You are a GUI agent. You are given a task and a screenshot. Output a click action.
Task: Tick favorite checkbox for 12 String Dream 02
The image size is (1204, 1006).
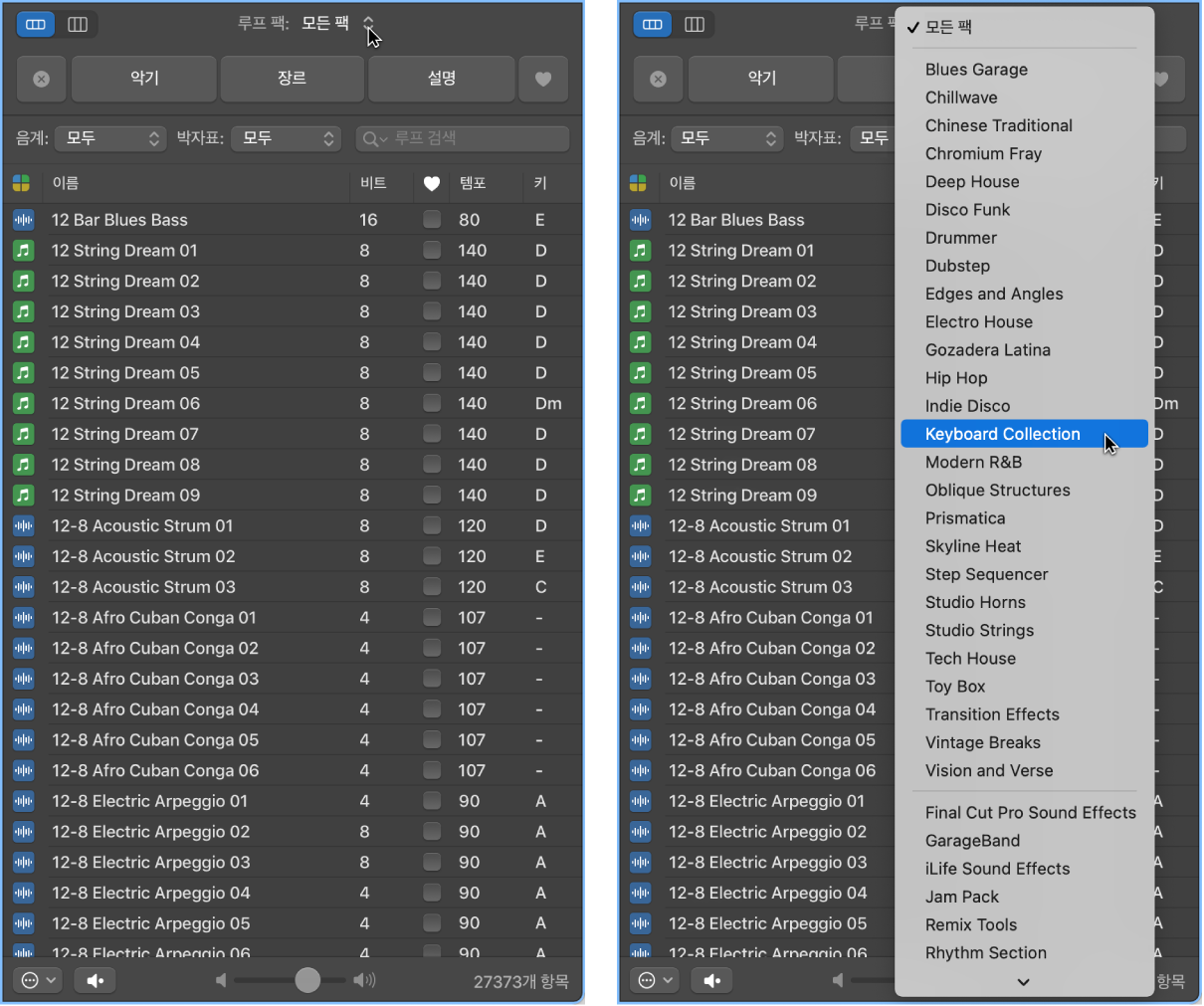coord(432,281)
